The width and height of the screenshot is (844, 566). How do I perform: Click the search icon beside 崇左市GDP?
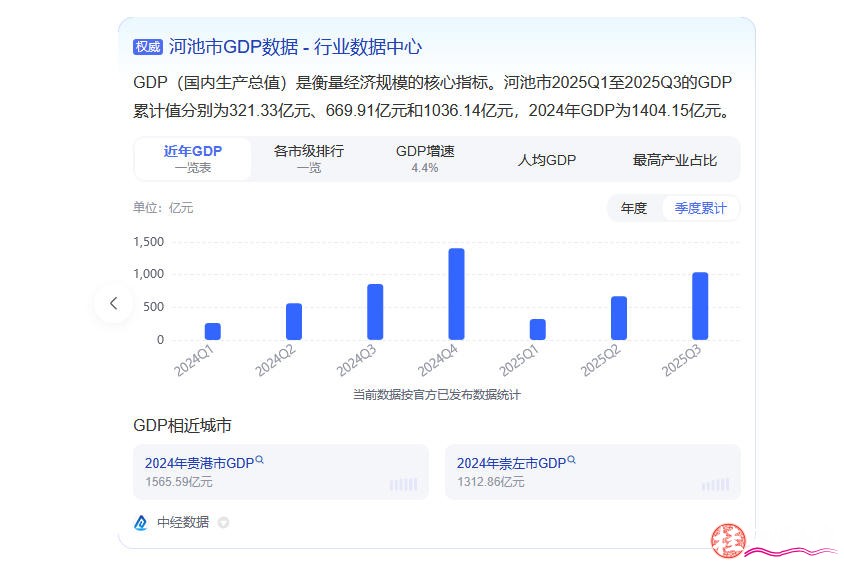tap(572, 461)
